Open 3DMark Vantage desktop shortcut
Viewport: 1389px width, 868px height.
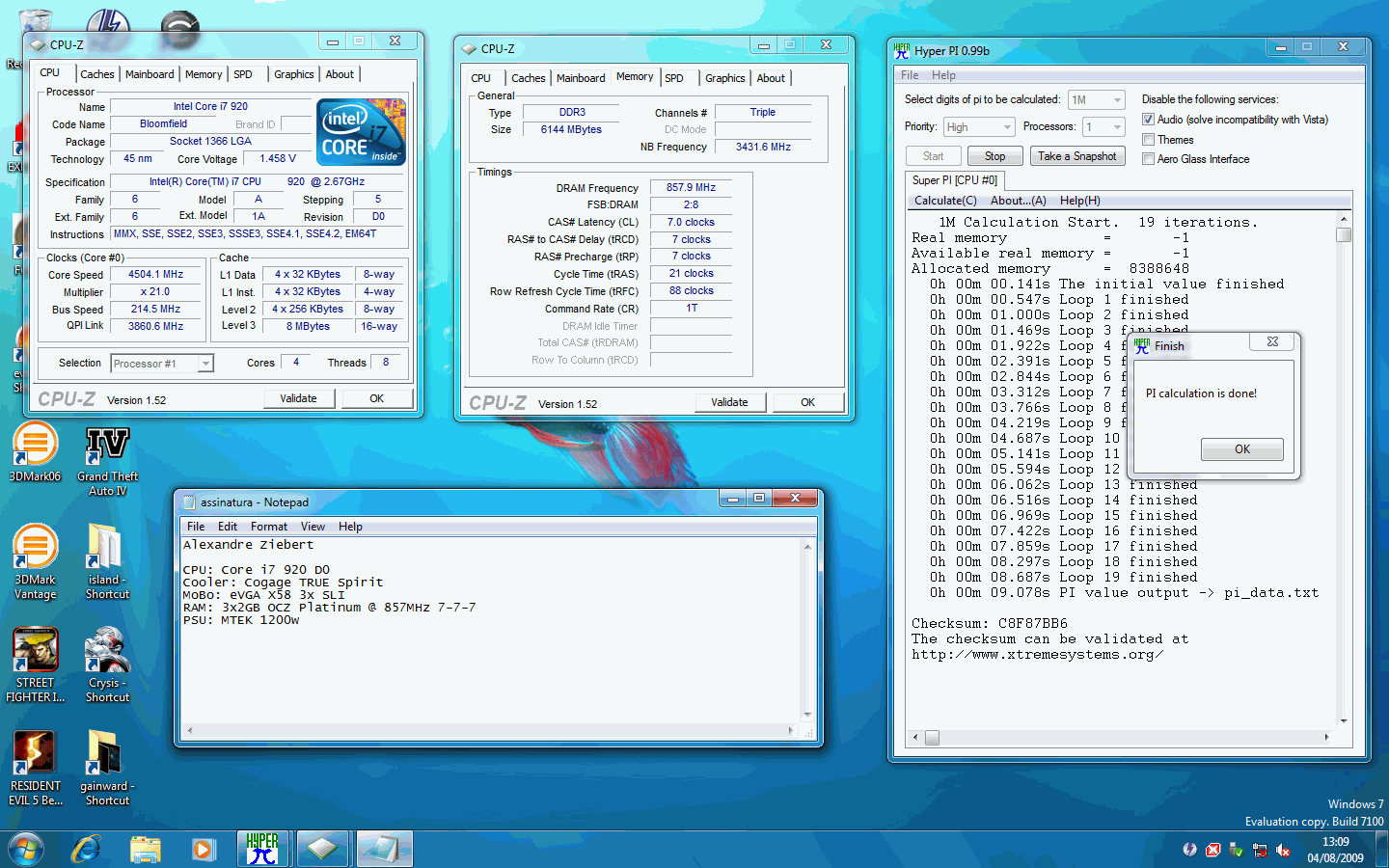coord(35,561)
